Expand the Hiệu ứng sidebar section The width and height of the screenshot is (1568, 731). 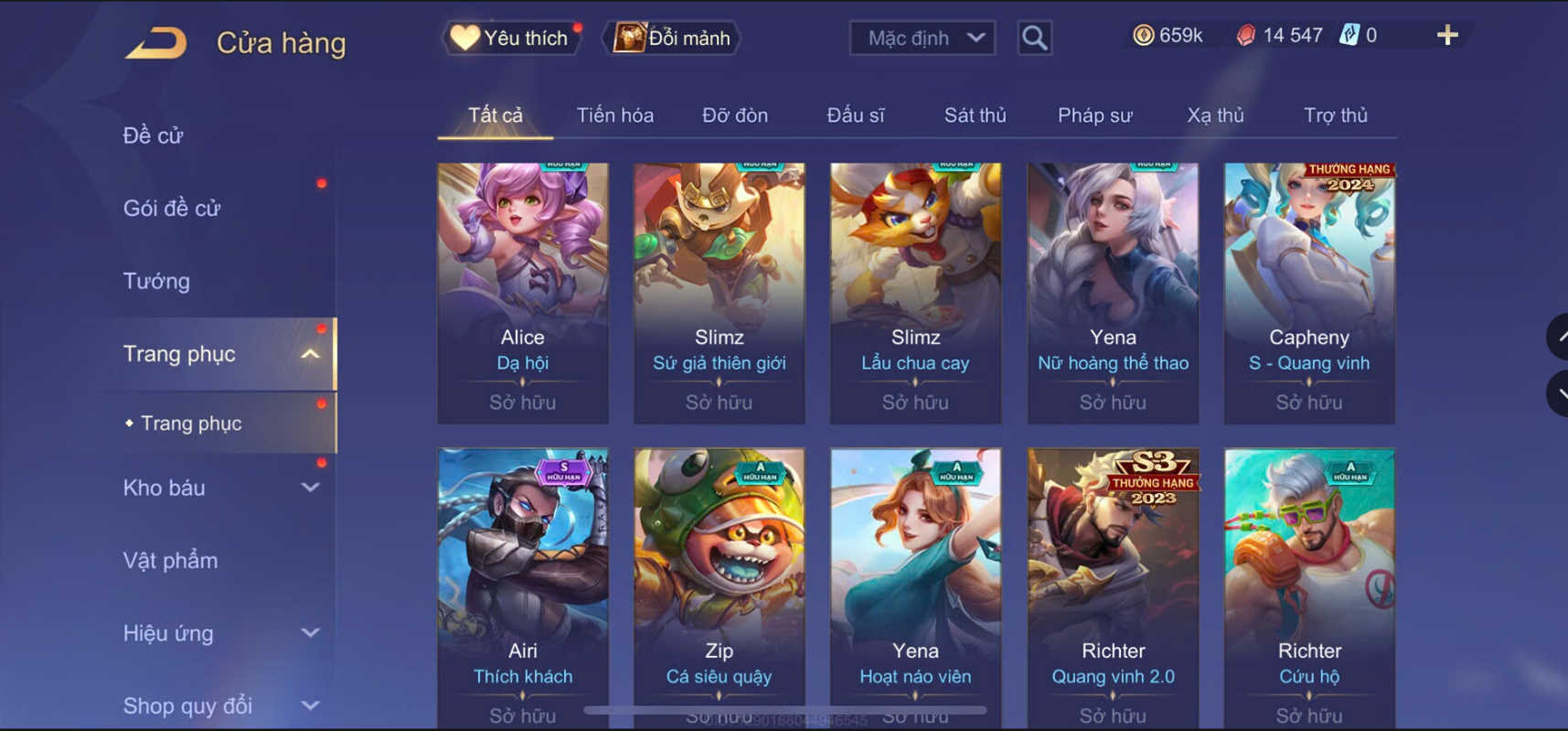coord(311,633)
